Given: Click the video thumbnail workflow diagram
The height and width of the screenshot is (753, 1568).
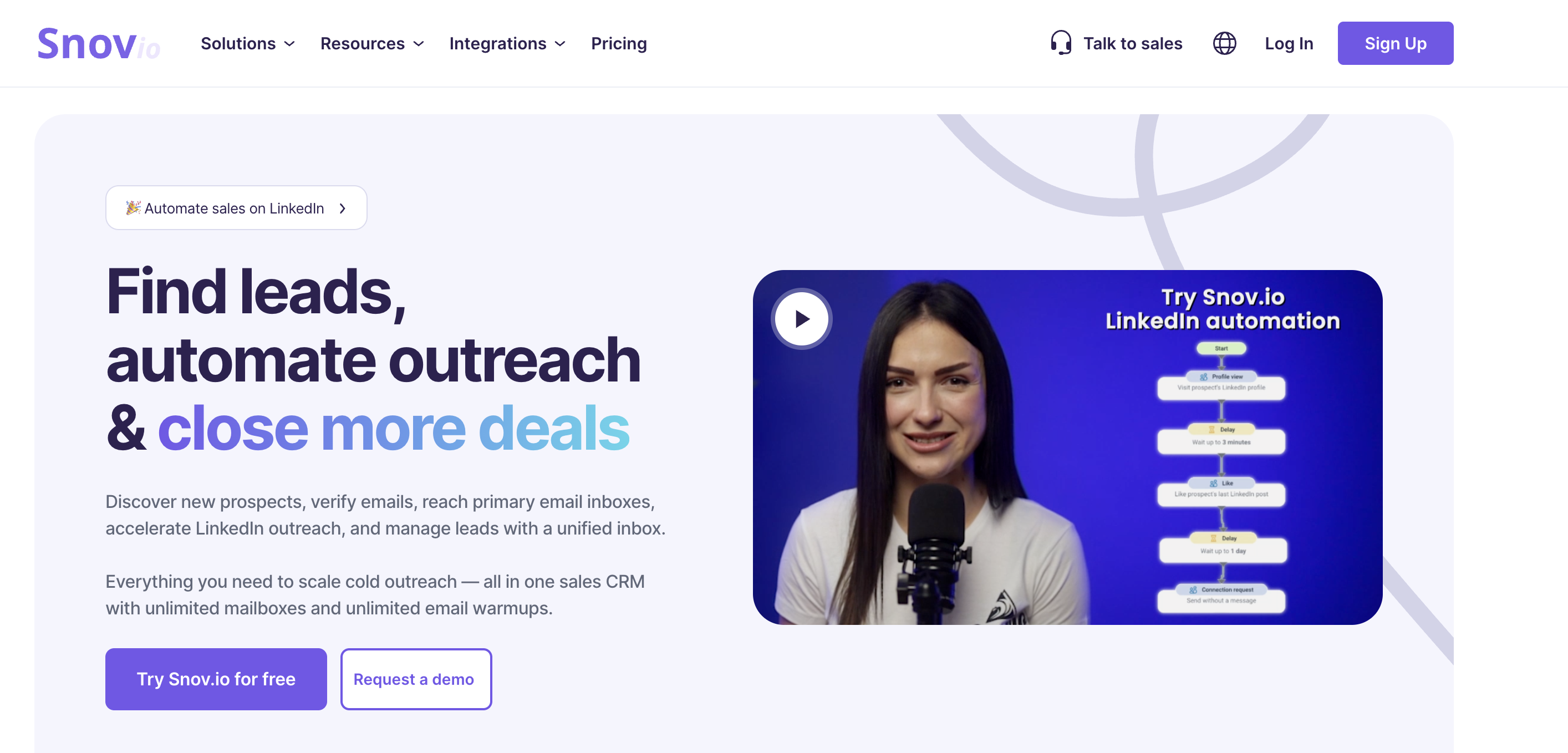Looking at the screenshot, I should click(1221, 478).
